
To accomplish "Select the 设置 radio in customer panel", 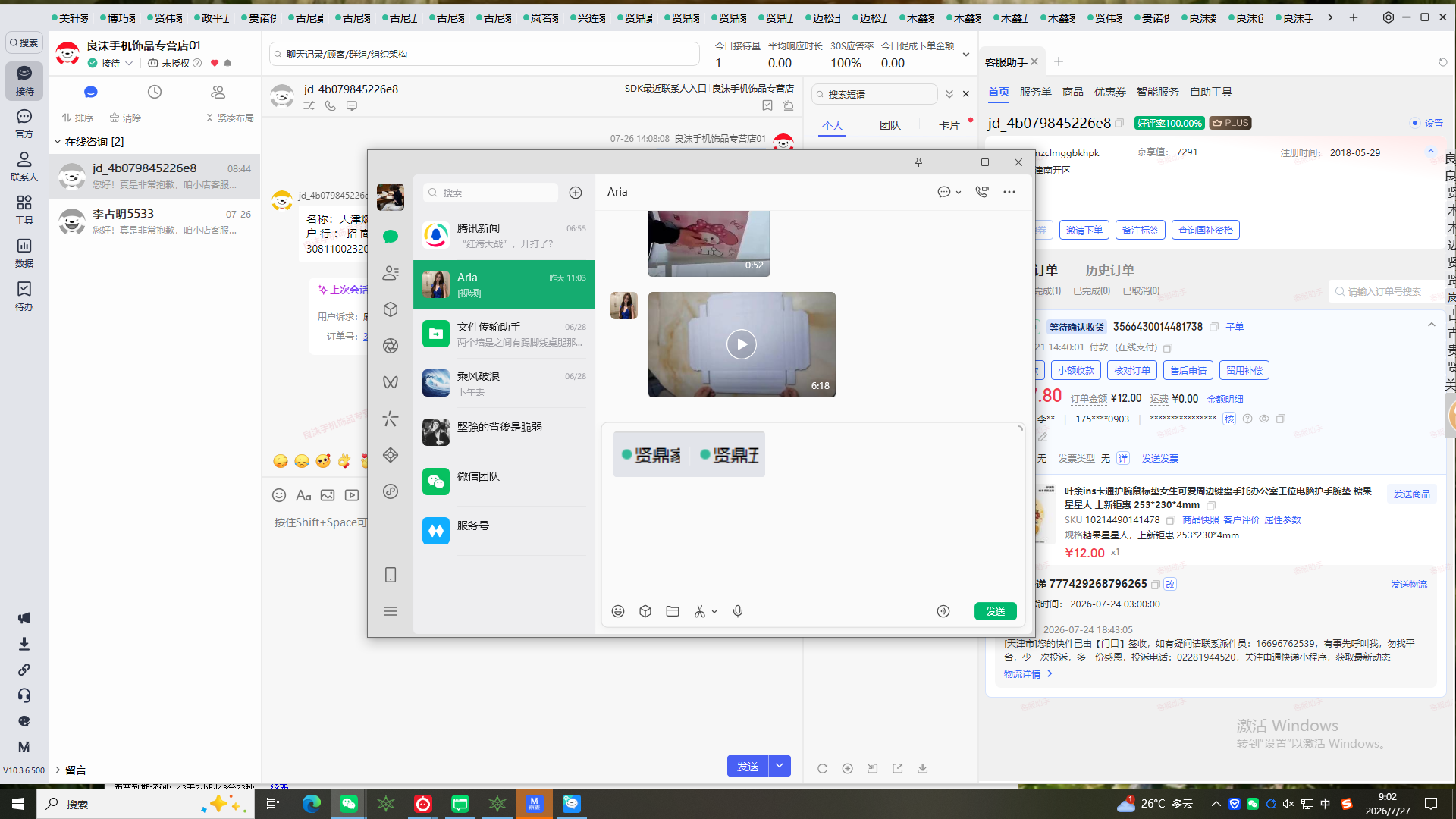I will pos(1415,123).
